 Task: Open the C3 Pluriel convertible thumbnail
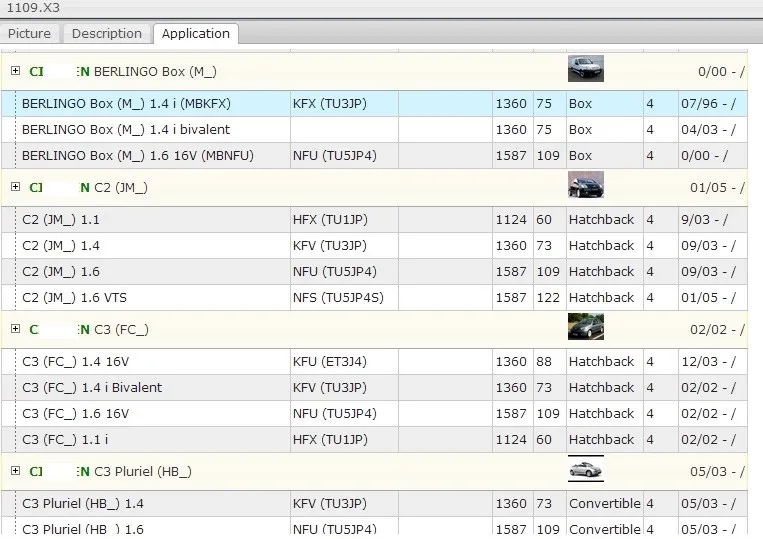[x=586, y=469]
